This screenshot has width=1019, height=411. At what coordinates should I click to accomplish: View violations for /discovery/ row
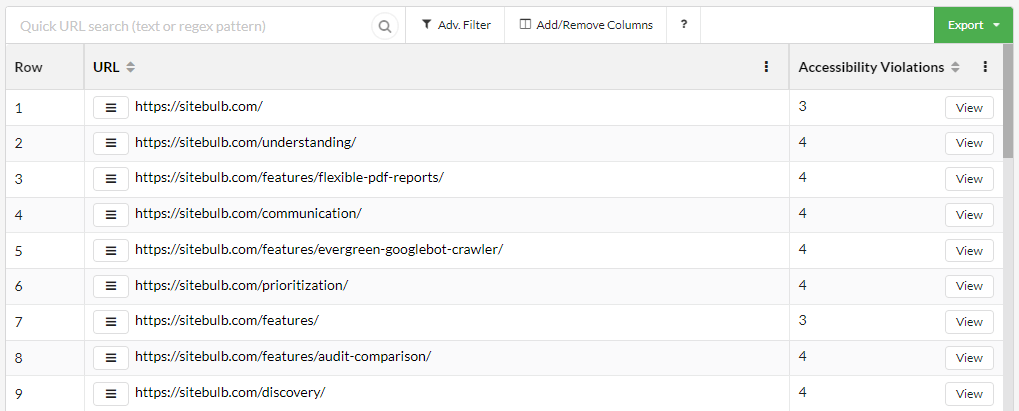click(x=969, y=393)
